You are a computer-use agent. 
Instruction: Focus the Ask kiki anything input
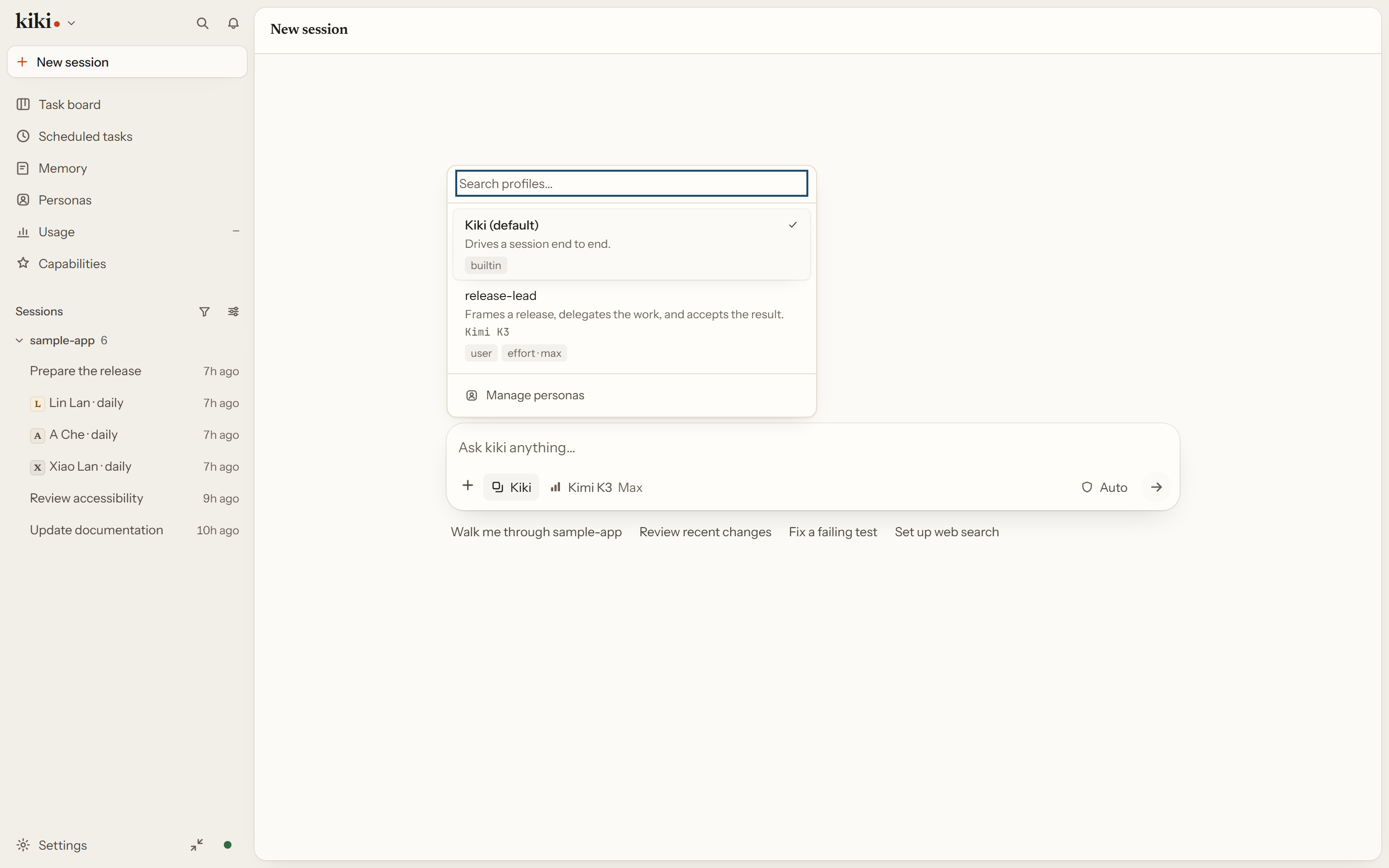coord(813,447)
